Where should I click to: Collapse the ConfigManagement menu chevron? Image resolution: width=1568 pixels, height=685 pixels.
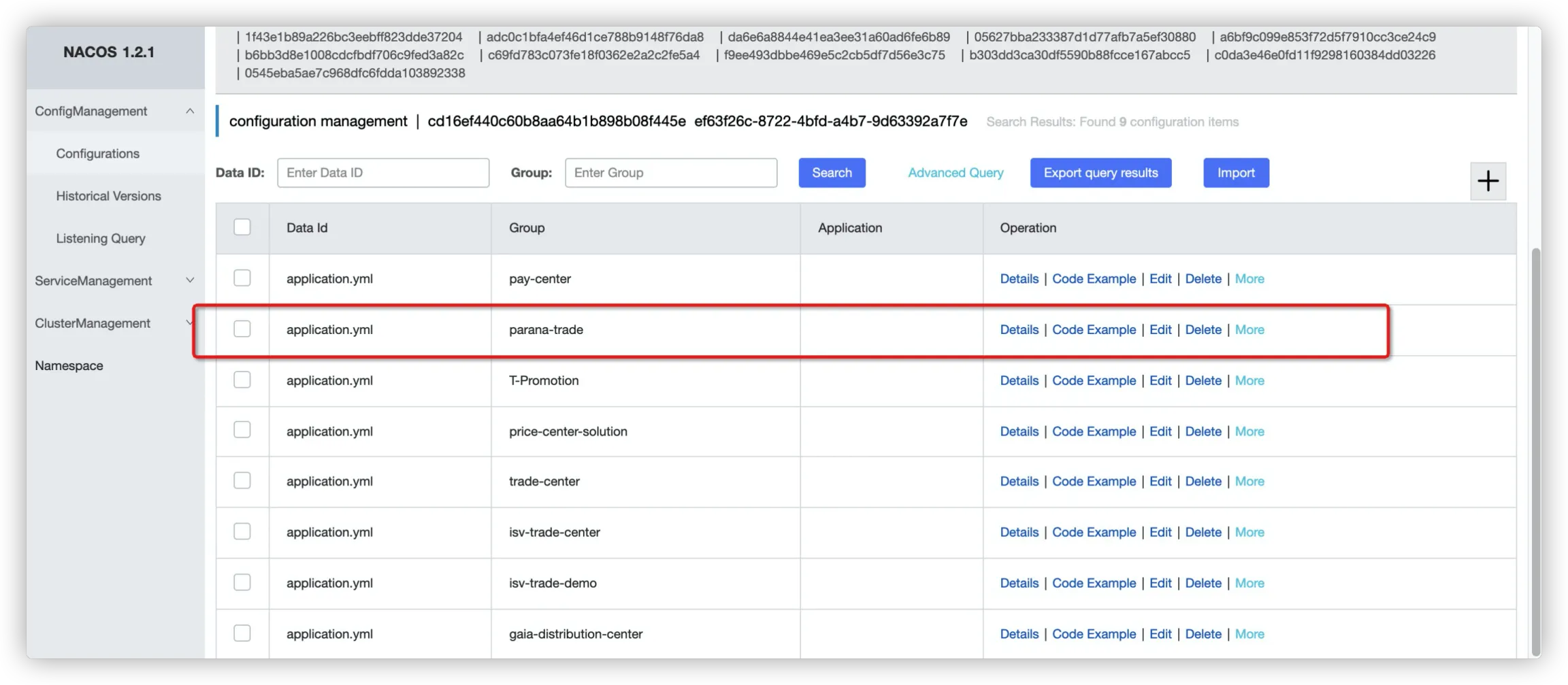click(x=190, y=111)
